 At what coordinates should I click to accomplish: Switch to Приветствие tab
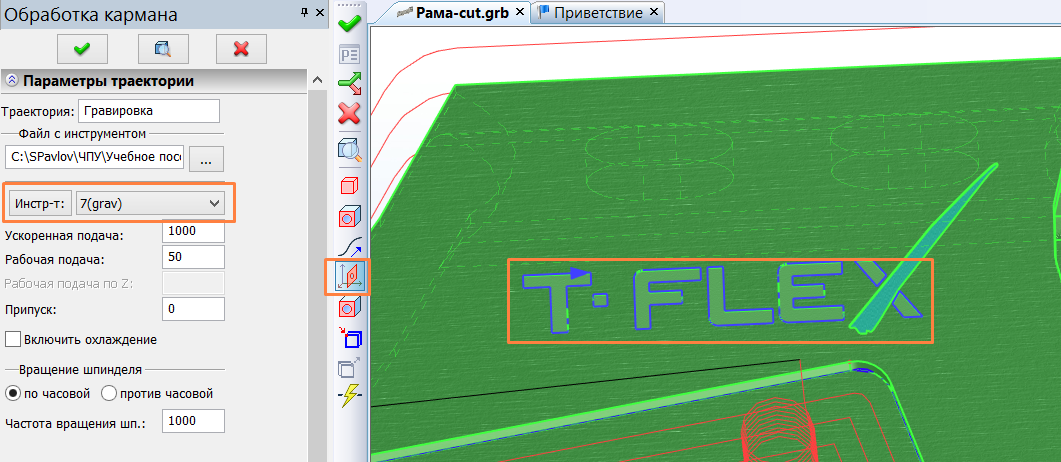coord(597,12)
